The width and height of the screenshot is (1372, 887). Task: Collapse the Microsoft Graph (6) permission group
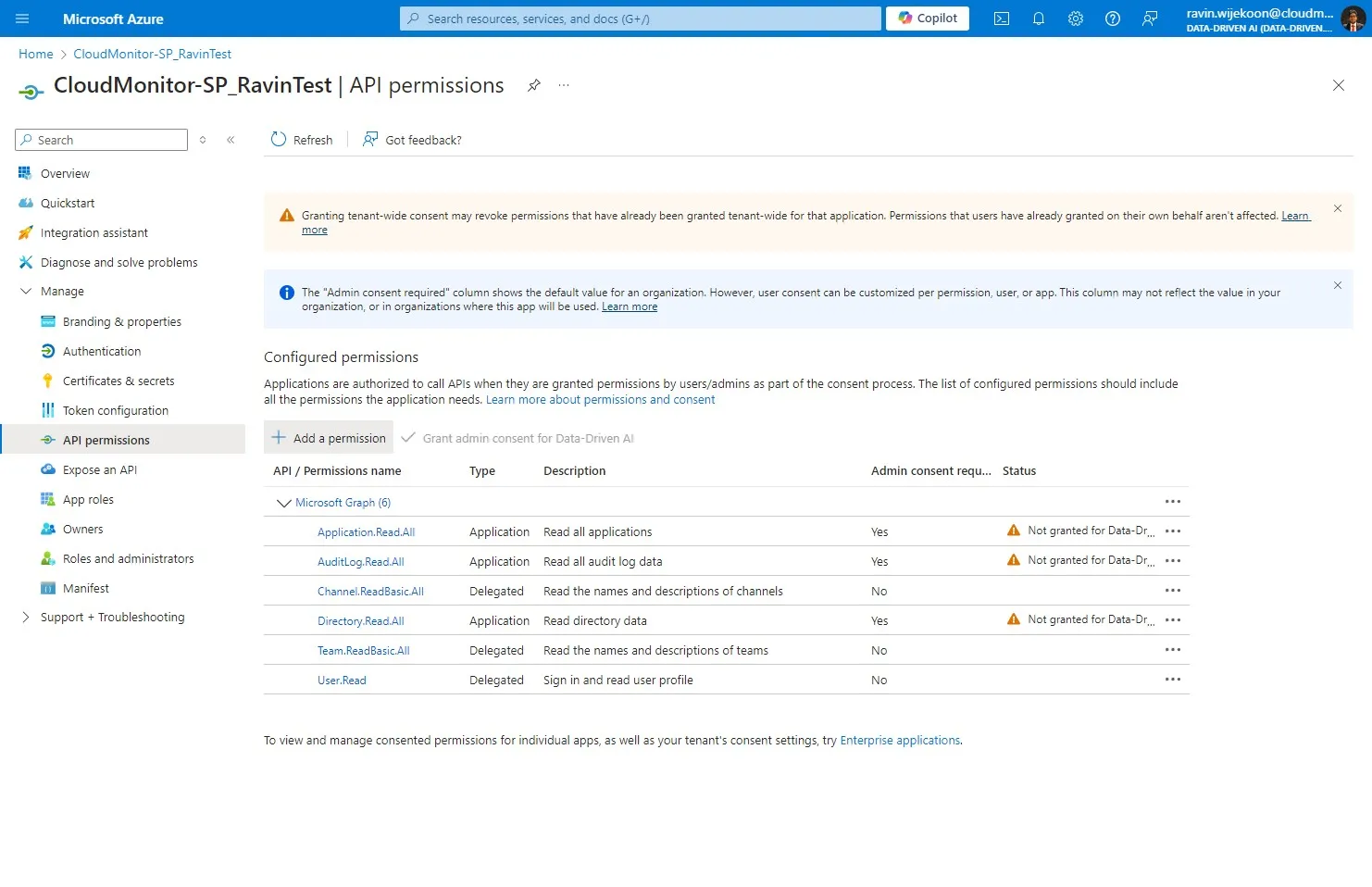283,503
